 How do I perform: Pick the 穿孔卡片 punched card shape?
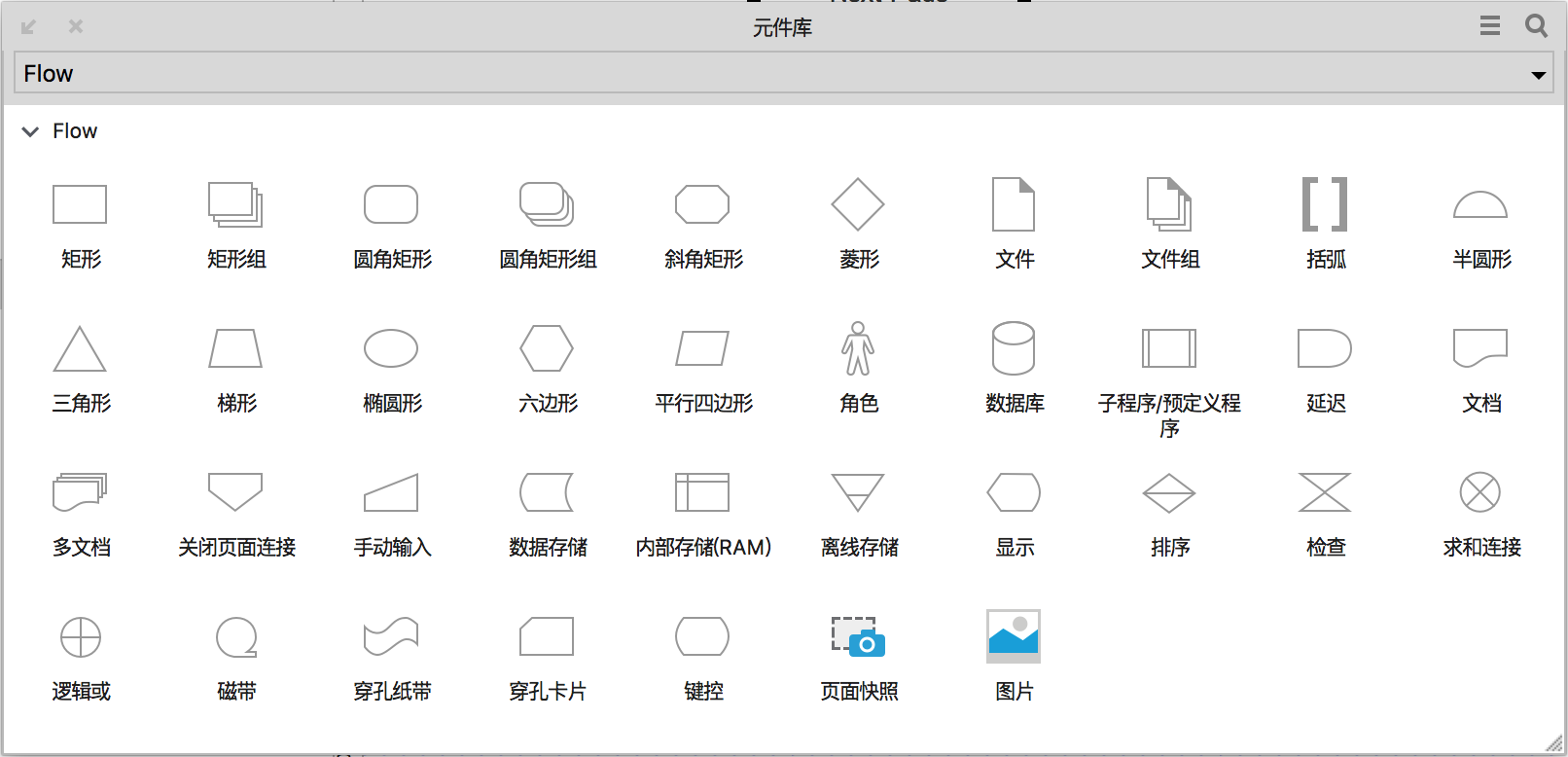point(547,636)
